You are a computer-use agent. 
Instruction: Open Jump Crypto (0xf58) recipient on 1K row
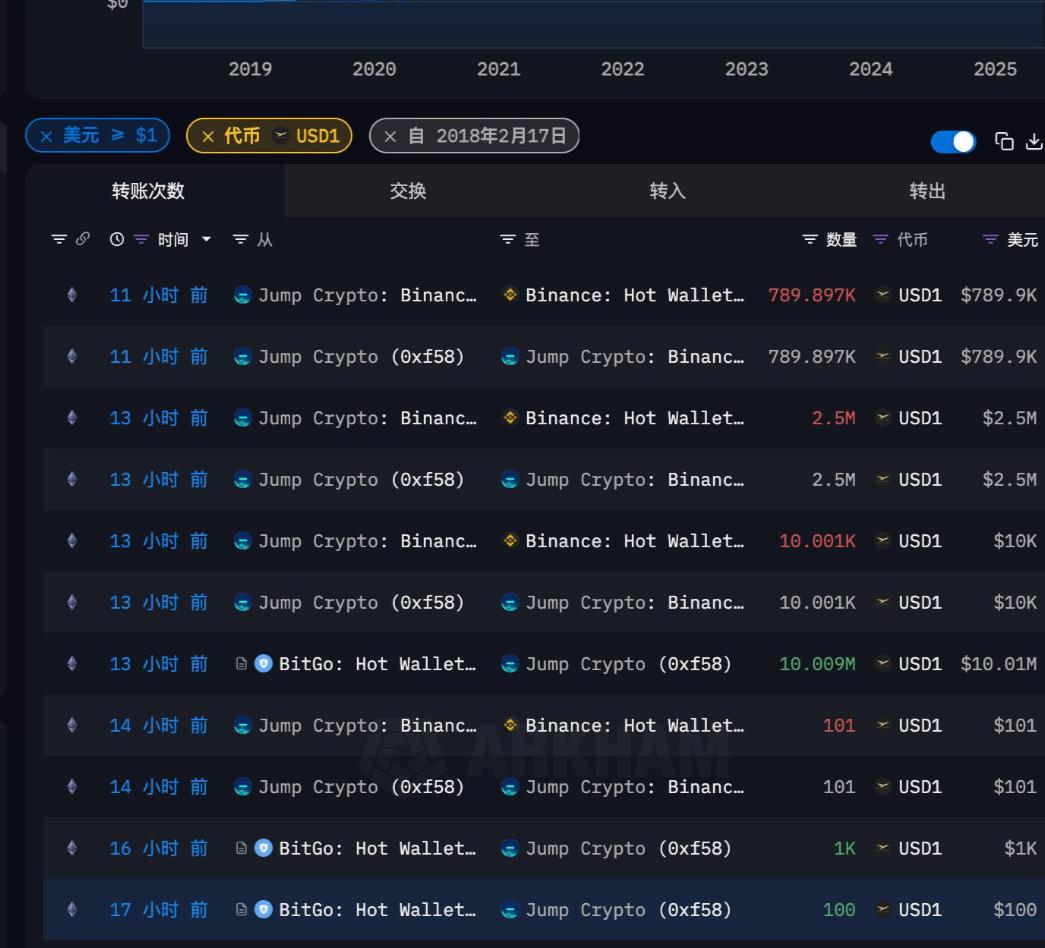point(628,848)
